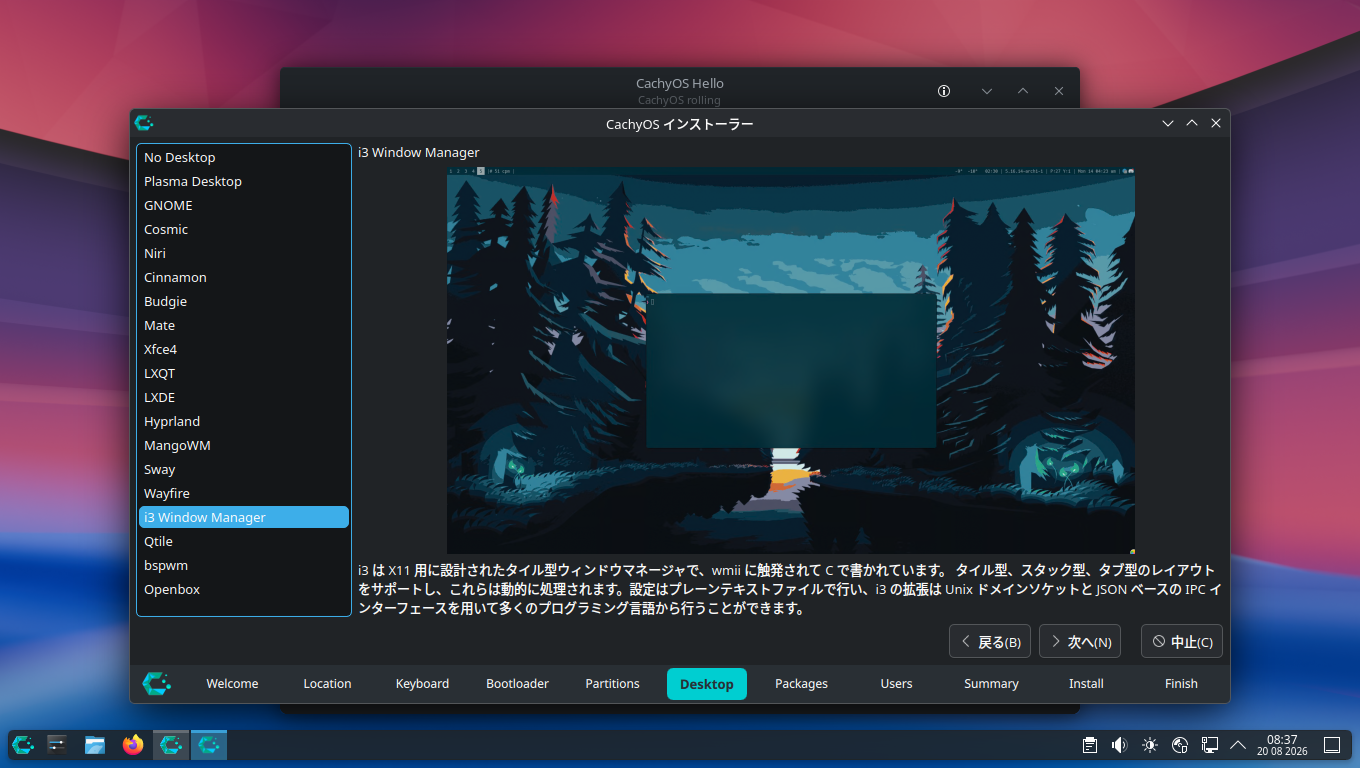This screenshot has height=768, width=1360.
Task: Maximize the CachyOS Hello window
Action: click(x=1023, y=91)
